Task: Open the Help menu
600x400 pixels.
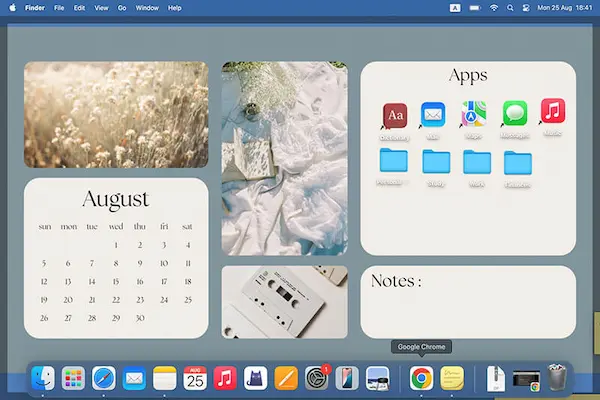Action: click(174, 8)
